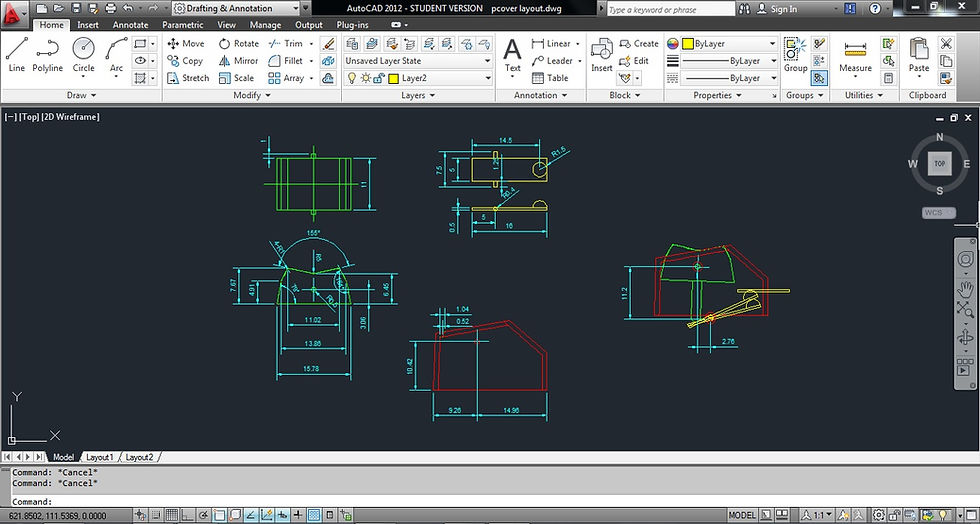Open the Manage ribbon tab
Viewport: 980px width, 524px height.
pos(265,25)
